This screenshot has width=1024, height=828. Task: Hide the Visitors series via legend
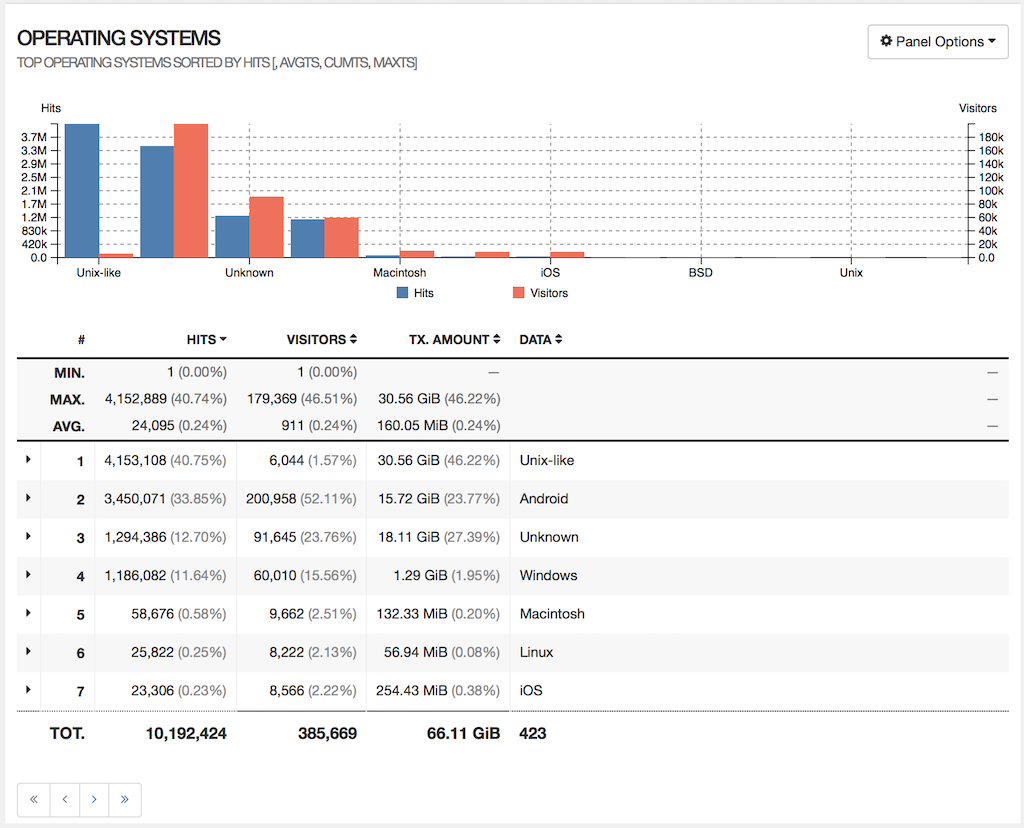(x=542, y=292)
